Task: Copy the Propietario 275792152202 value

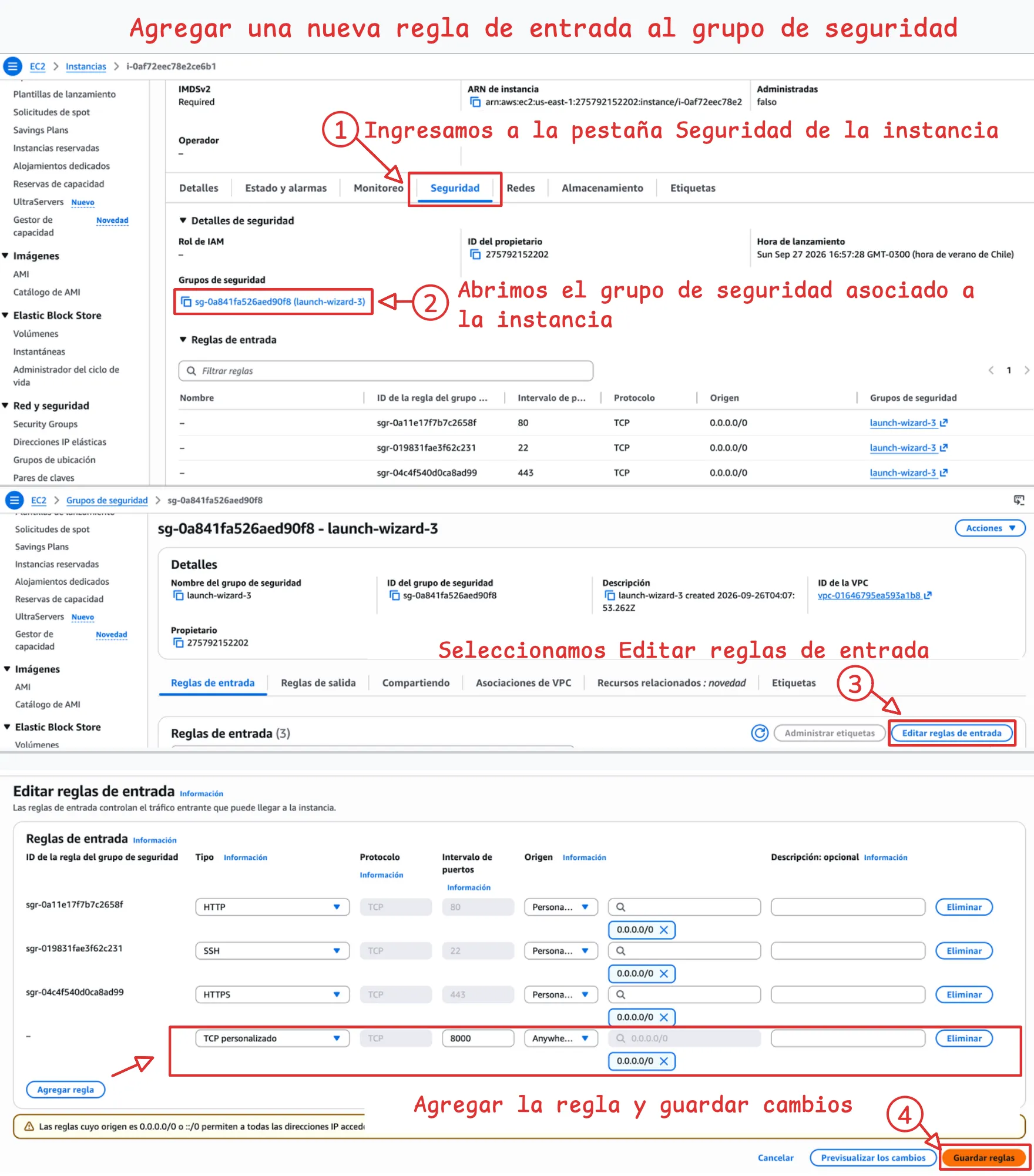Action: (178, 642)
